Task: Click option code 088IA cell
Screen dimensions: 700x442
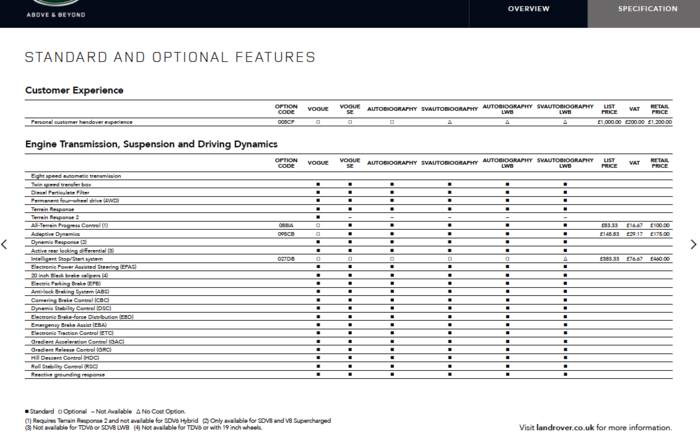Action: (x=286, y=225)
